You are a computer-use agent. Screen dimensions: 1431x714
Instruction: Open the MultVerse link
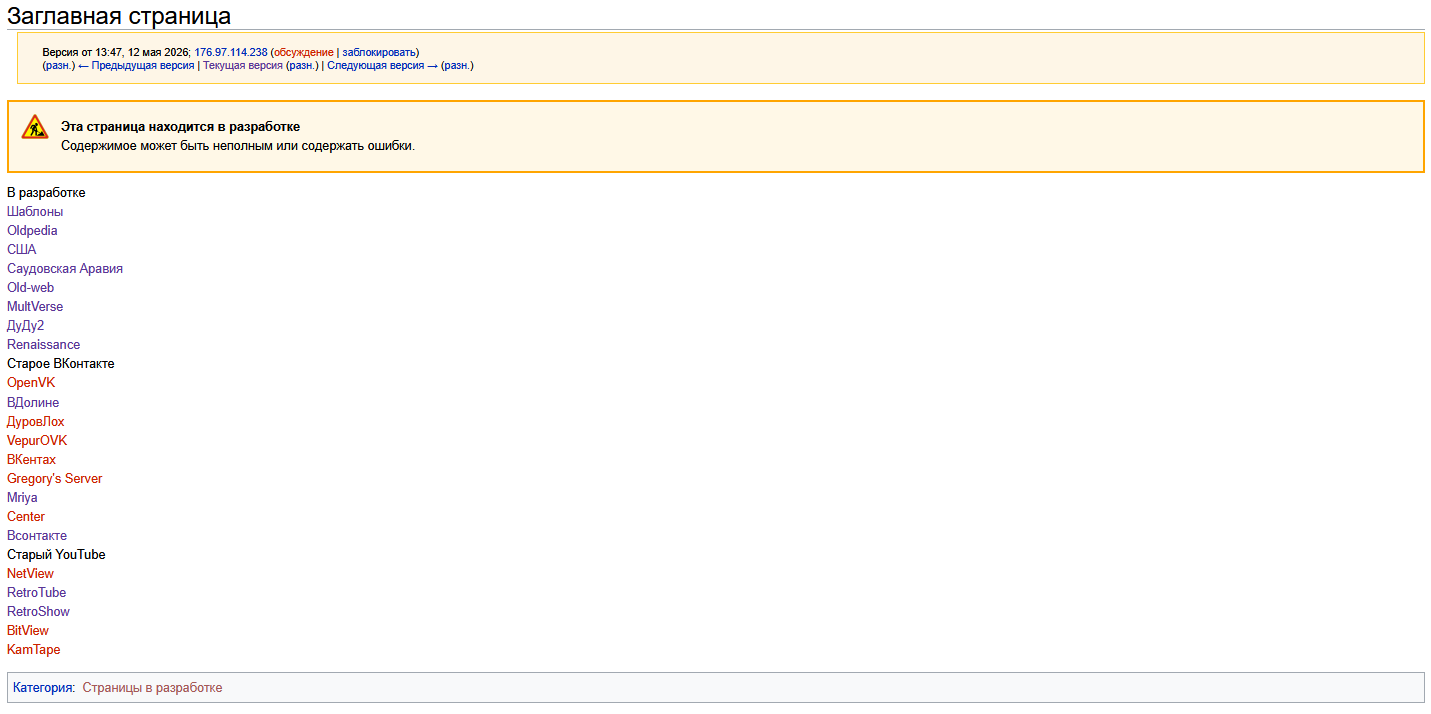tap(35, 306)
